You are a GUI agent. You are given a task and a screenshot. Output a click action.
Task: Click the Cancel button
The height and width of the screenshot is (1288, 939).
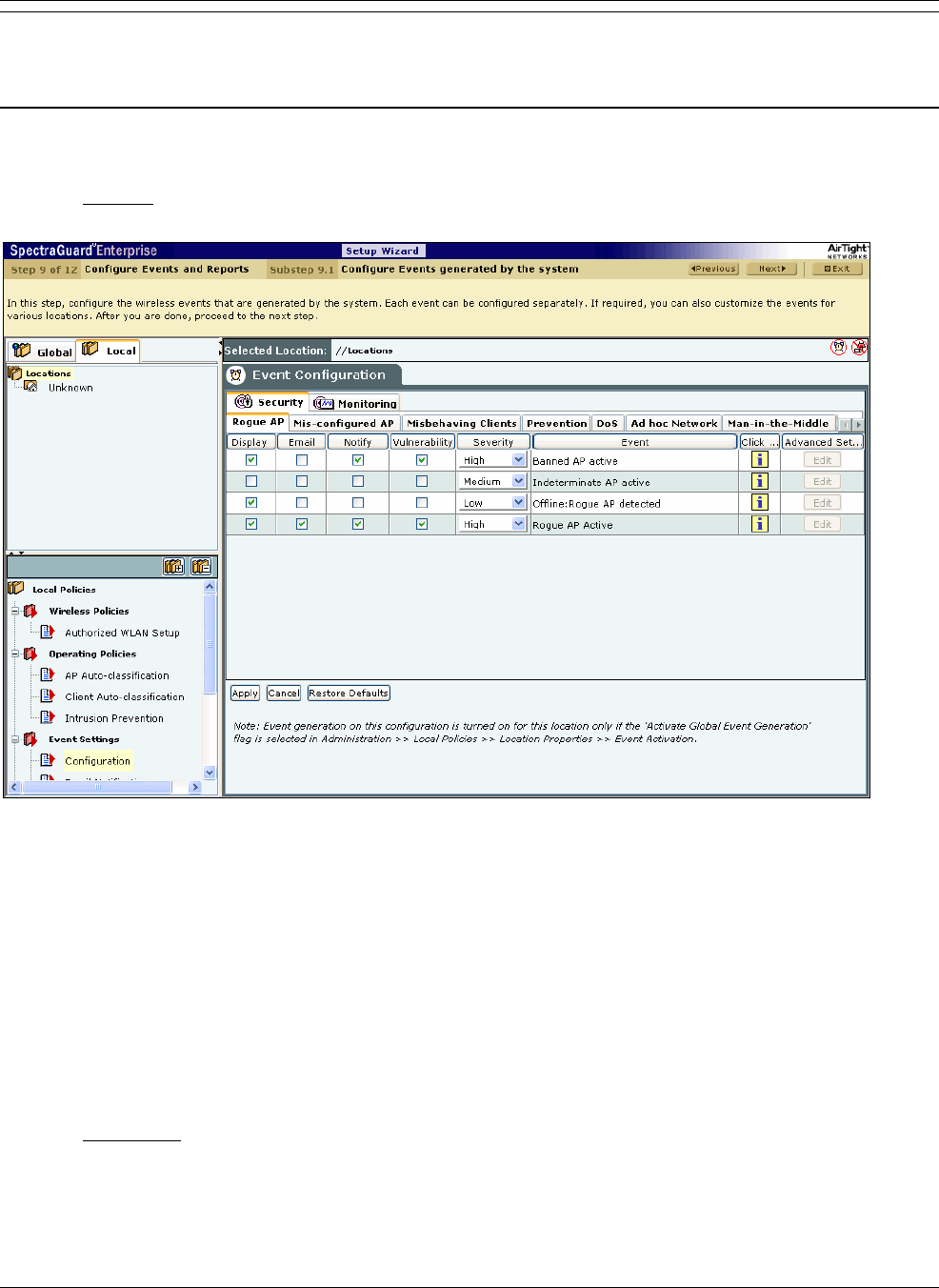(283, 694)
